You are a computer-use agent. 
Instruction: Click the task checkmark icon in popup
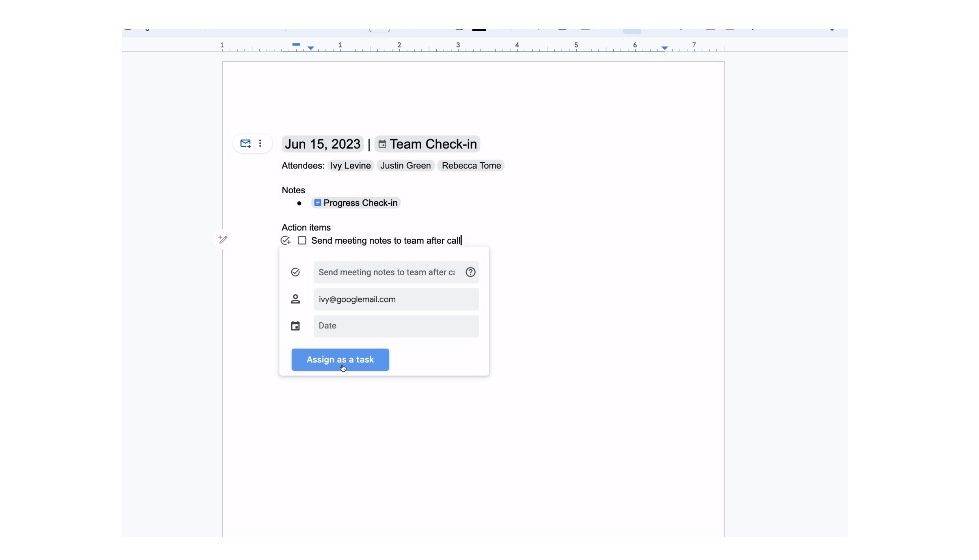coord(295,272)
